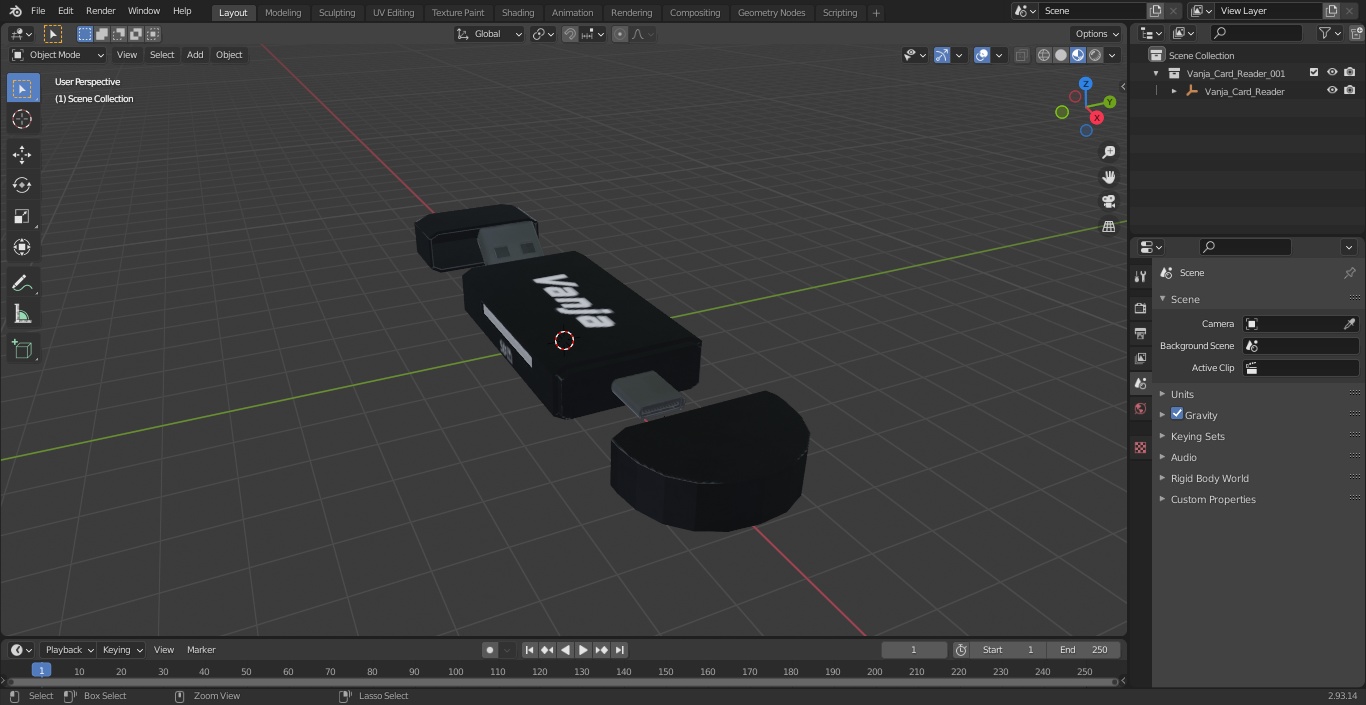Open the Global transform orientation dropdown
Screen dimensions: 1366x705
pyautogui.click(x=489, y=34)
